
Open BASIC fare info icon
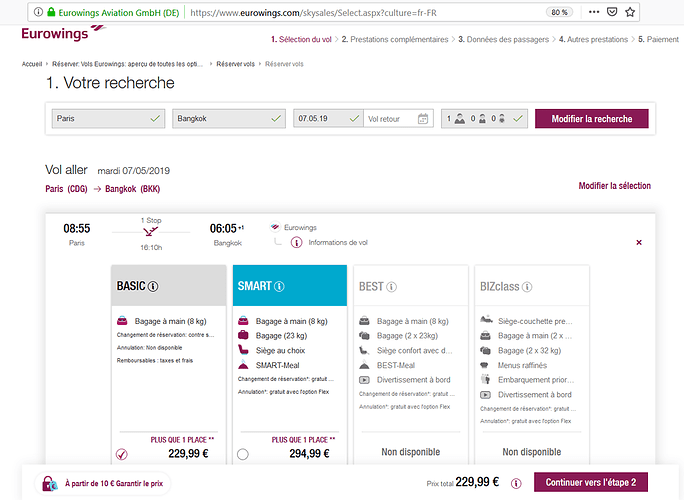coord(153,287)
